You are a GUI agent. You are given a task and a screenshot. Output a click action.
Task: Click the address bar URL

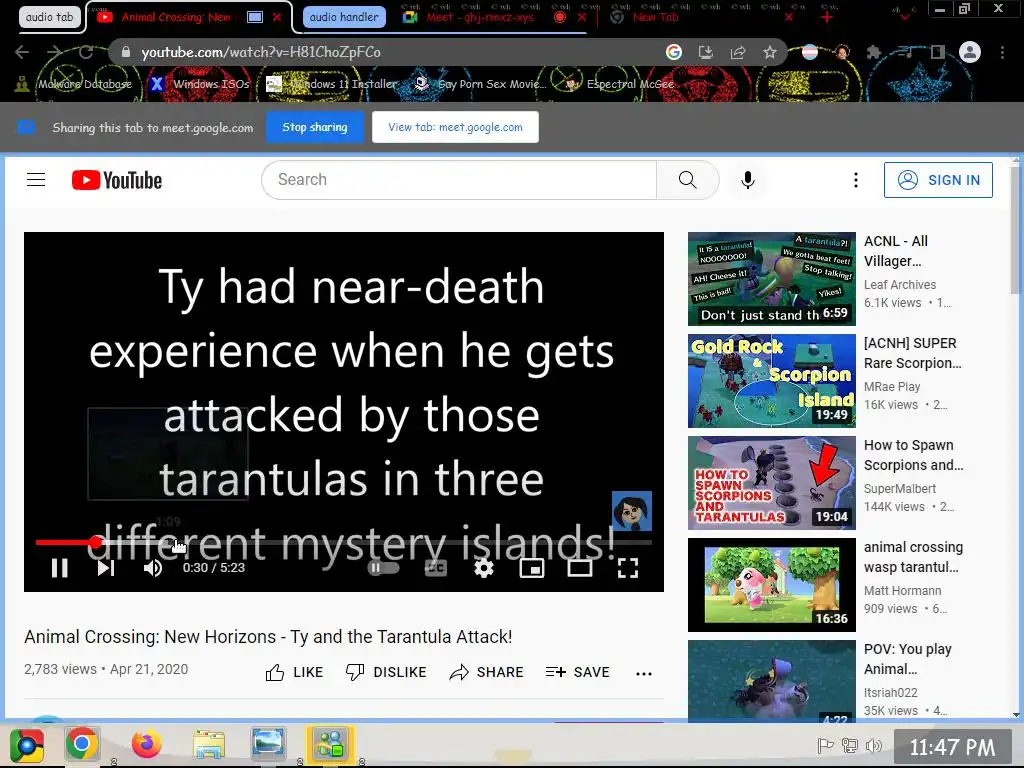[261, 52]
